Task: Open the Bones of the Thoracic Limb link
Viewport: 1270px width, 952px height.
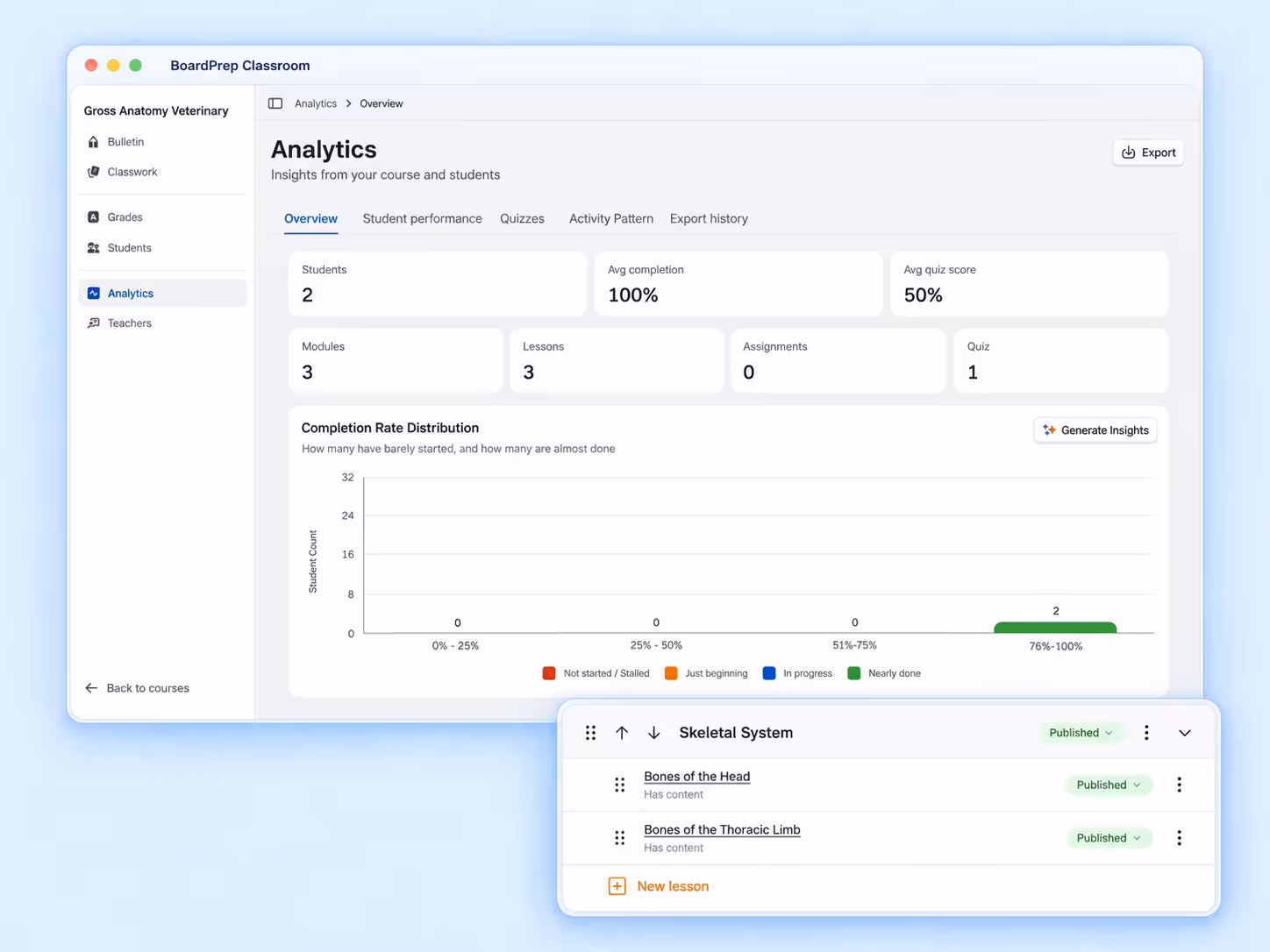Action: click(x=722, y=830)
